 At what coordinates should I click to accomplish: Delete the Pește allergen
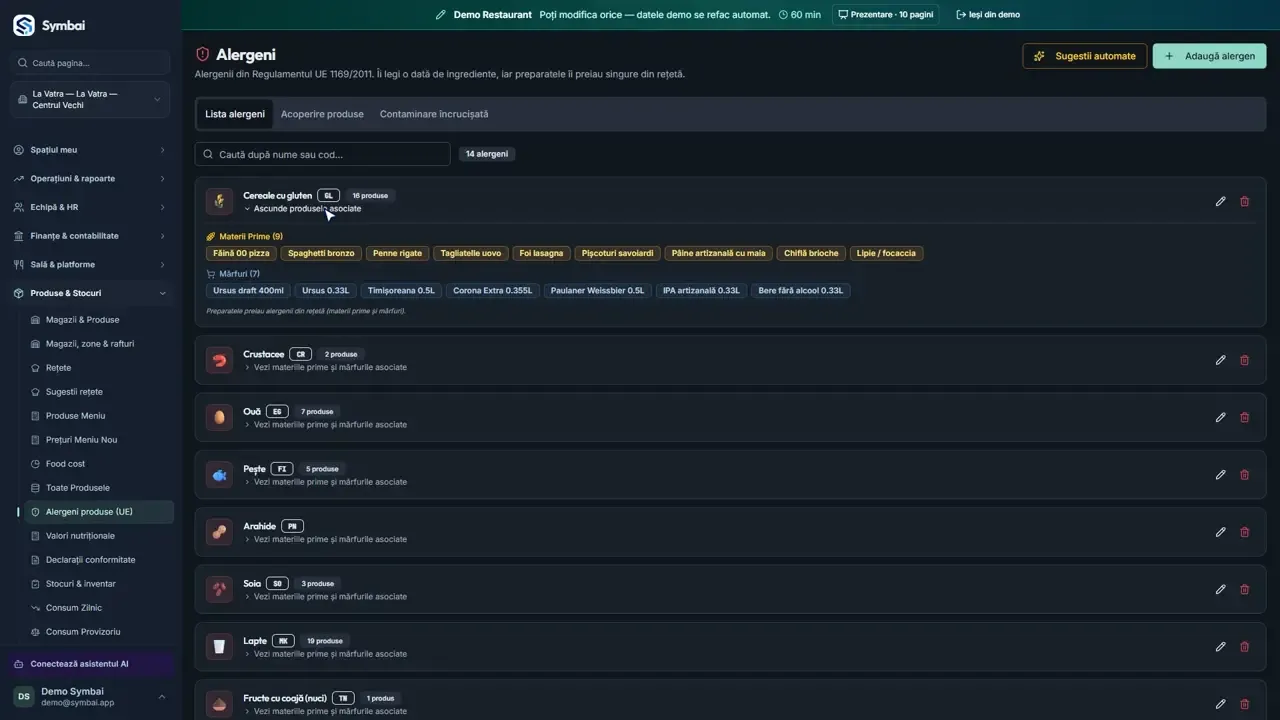(x=1244, y=475)
